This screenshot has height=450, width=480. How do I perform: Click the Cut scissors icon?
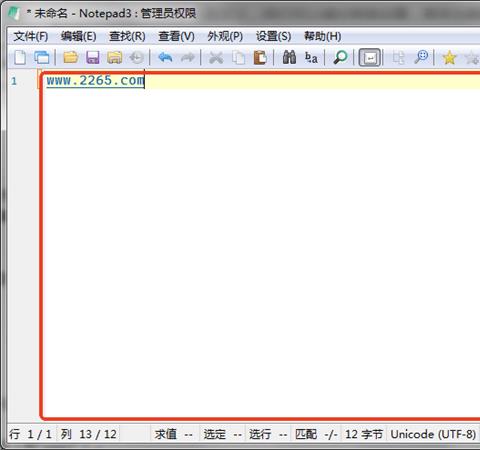click(x=216, y=58)
